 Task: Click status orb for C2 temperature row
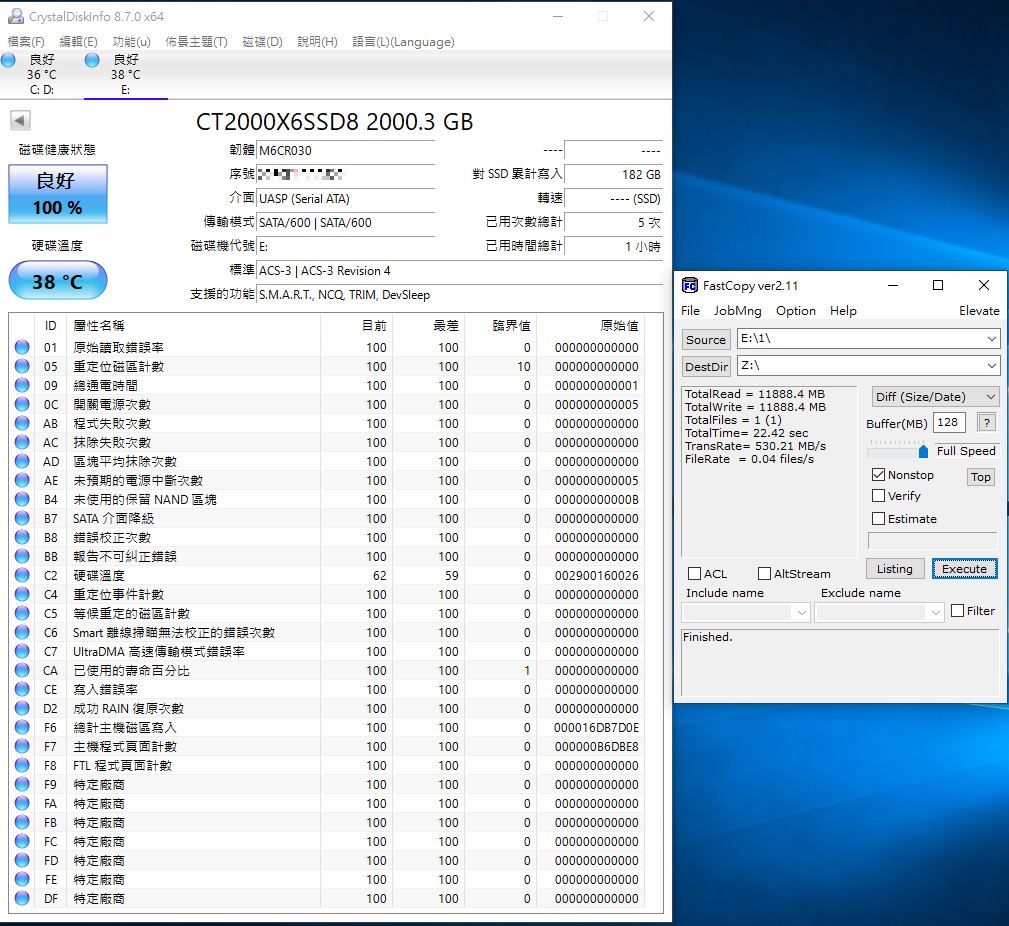click(x=22, y=575)
